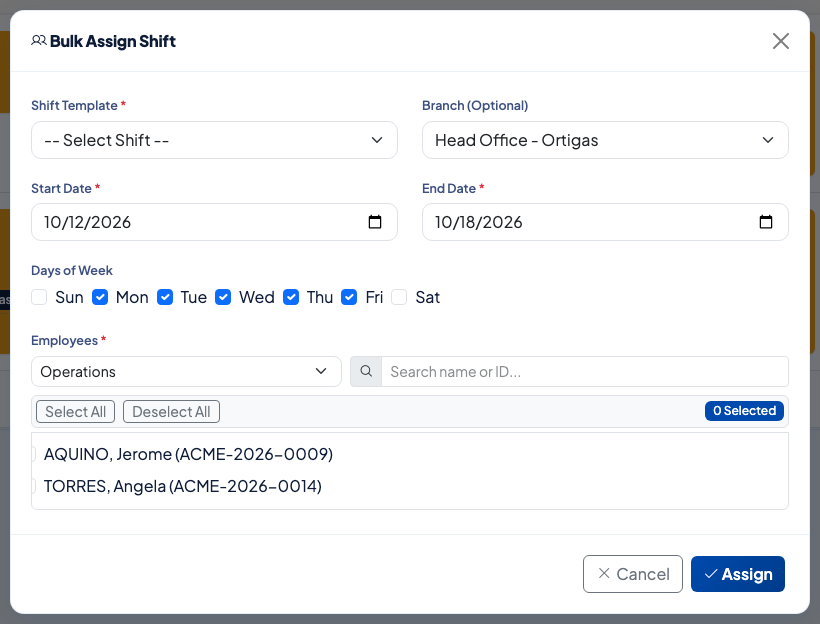Uncheck the Wed checkbox

tap(223, 297)
